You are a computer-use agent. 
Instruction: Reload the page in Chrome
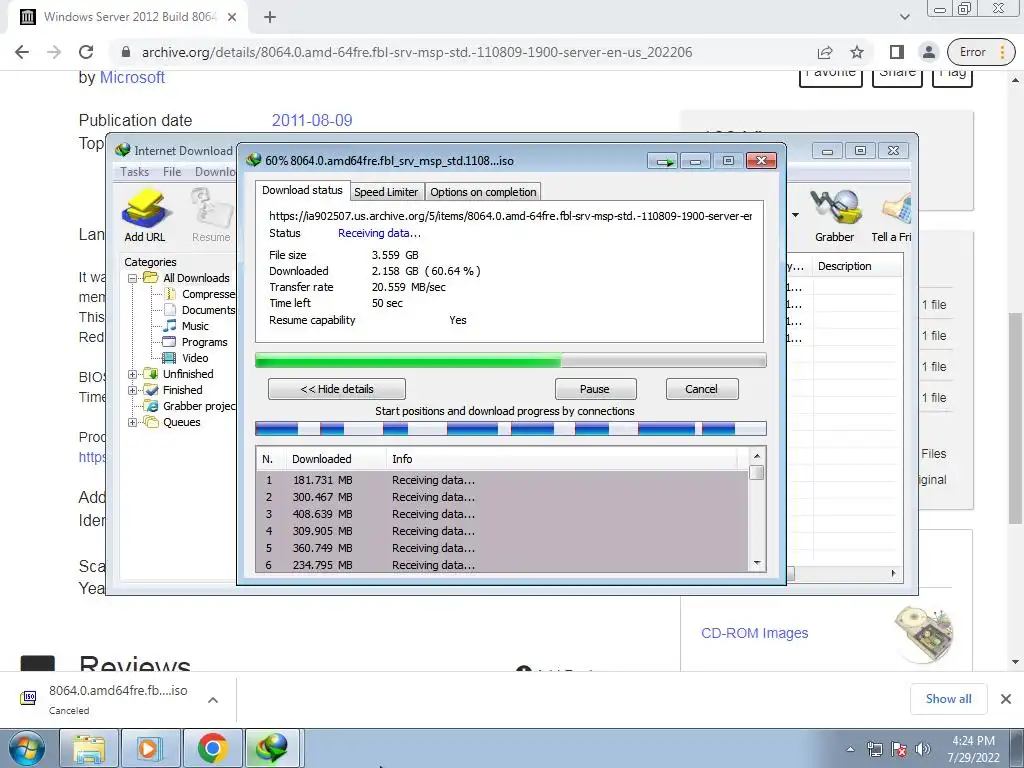coord(86,52)
